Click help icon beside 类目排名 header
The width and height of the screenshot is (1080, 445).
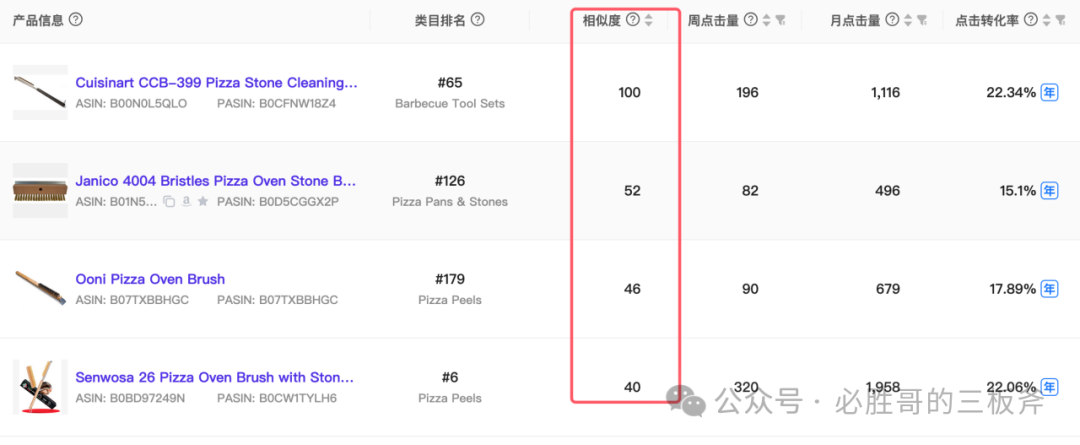point(477,19)
